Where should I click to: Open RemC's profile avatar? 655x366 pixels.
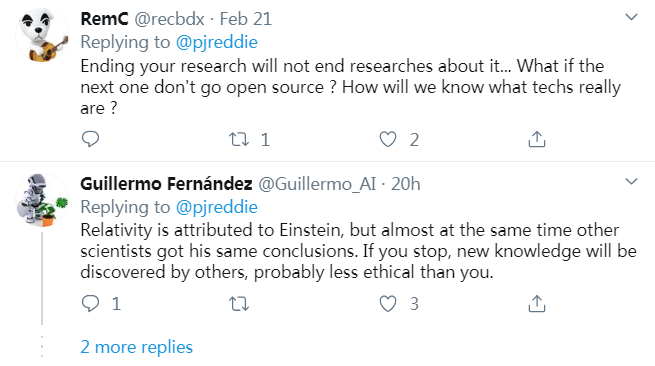click(x=42, y=35)
